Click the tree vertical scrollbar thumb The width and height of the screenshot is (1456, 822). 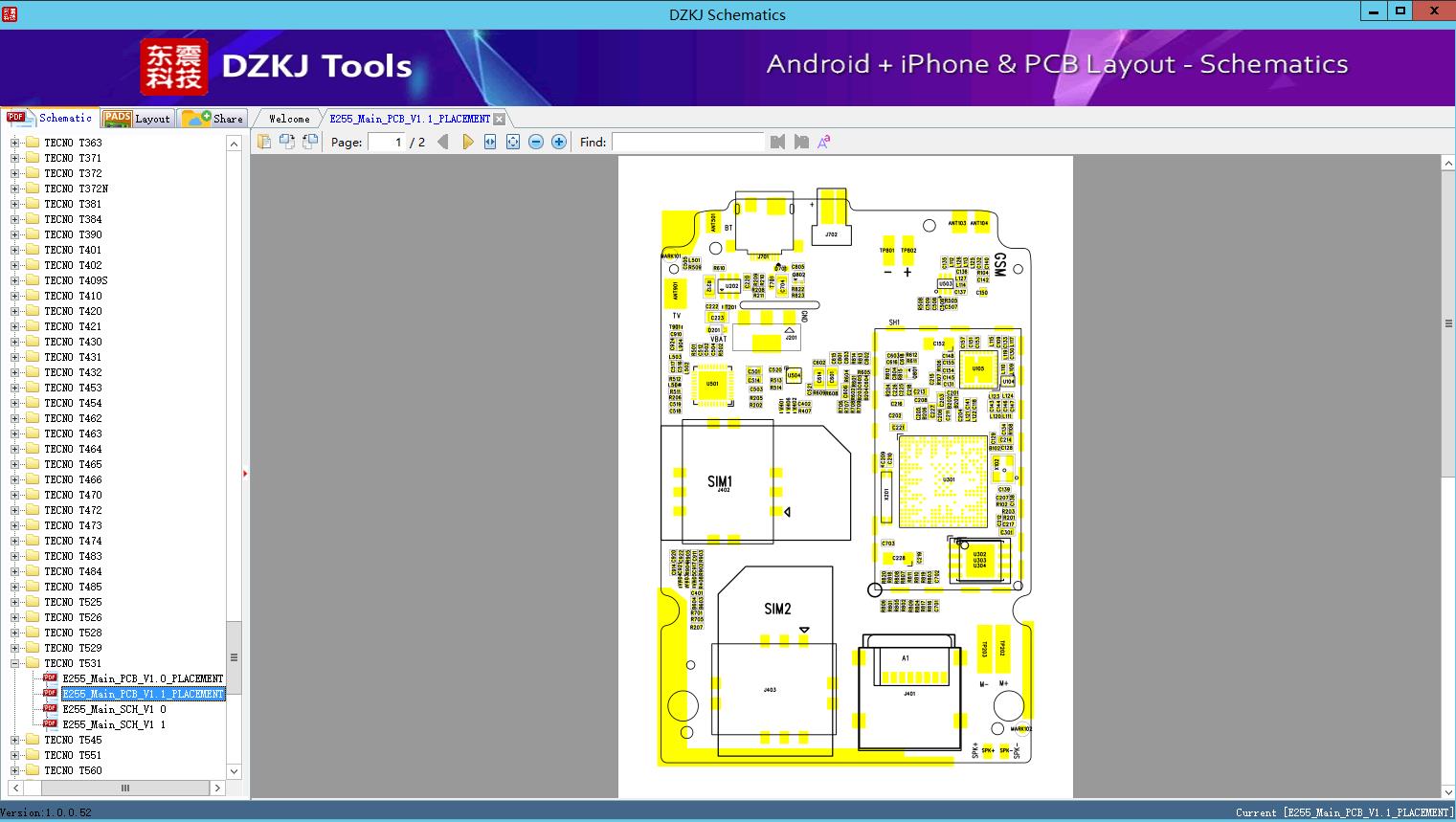[234, 657]
